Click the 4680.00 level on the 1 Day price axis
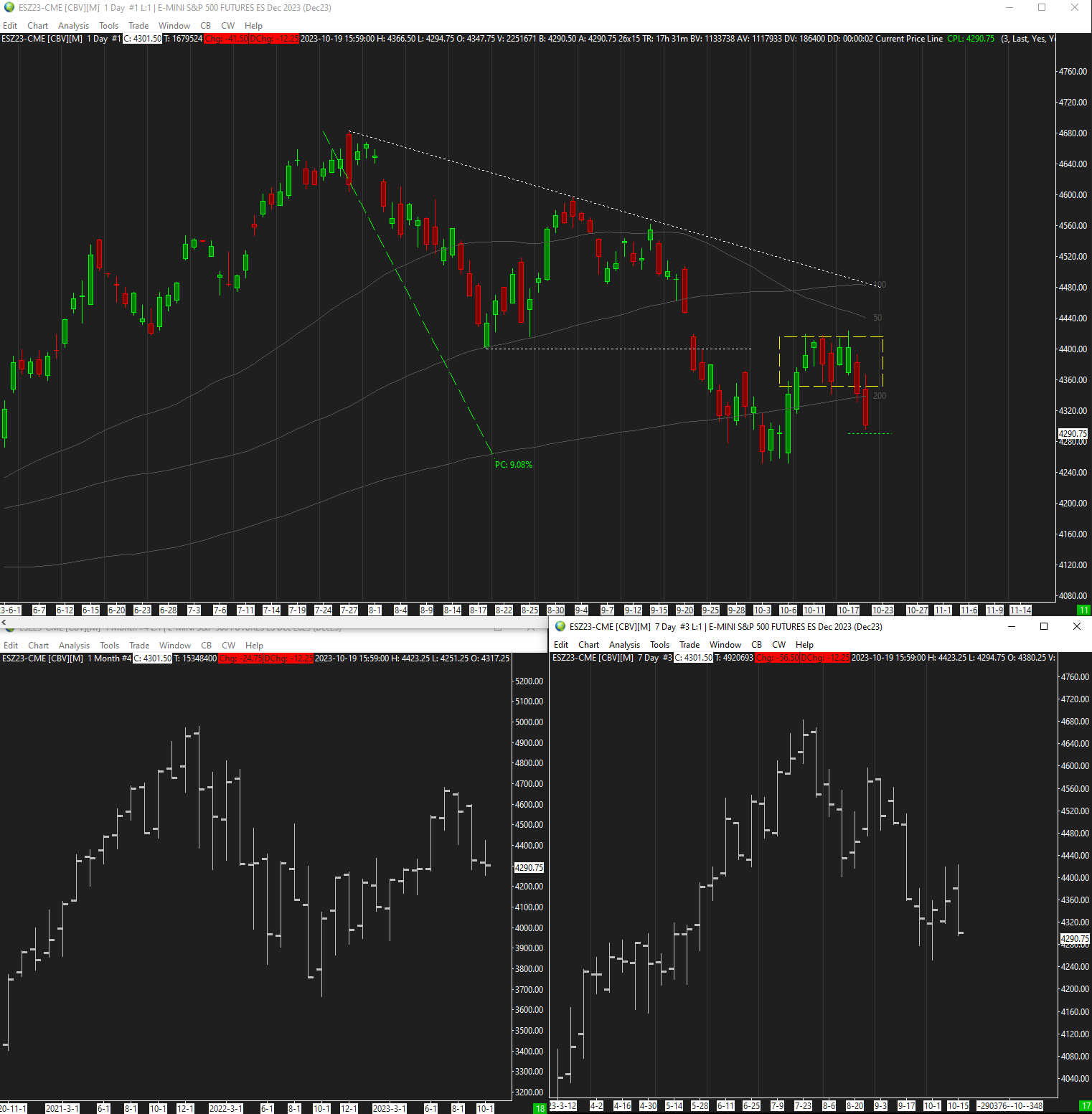Image resolution: width=1092 pixels, height=1114 pixels. [x=1073, y=133]
